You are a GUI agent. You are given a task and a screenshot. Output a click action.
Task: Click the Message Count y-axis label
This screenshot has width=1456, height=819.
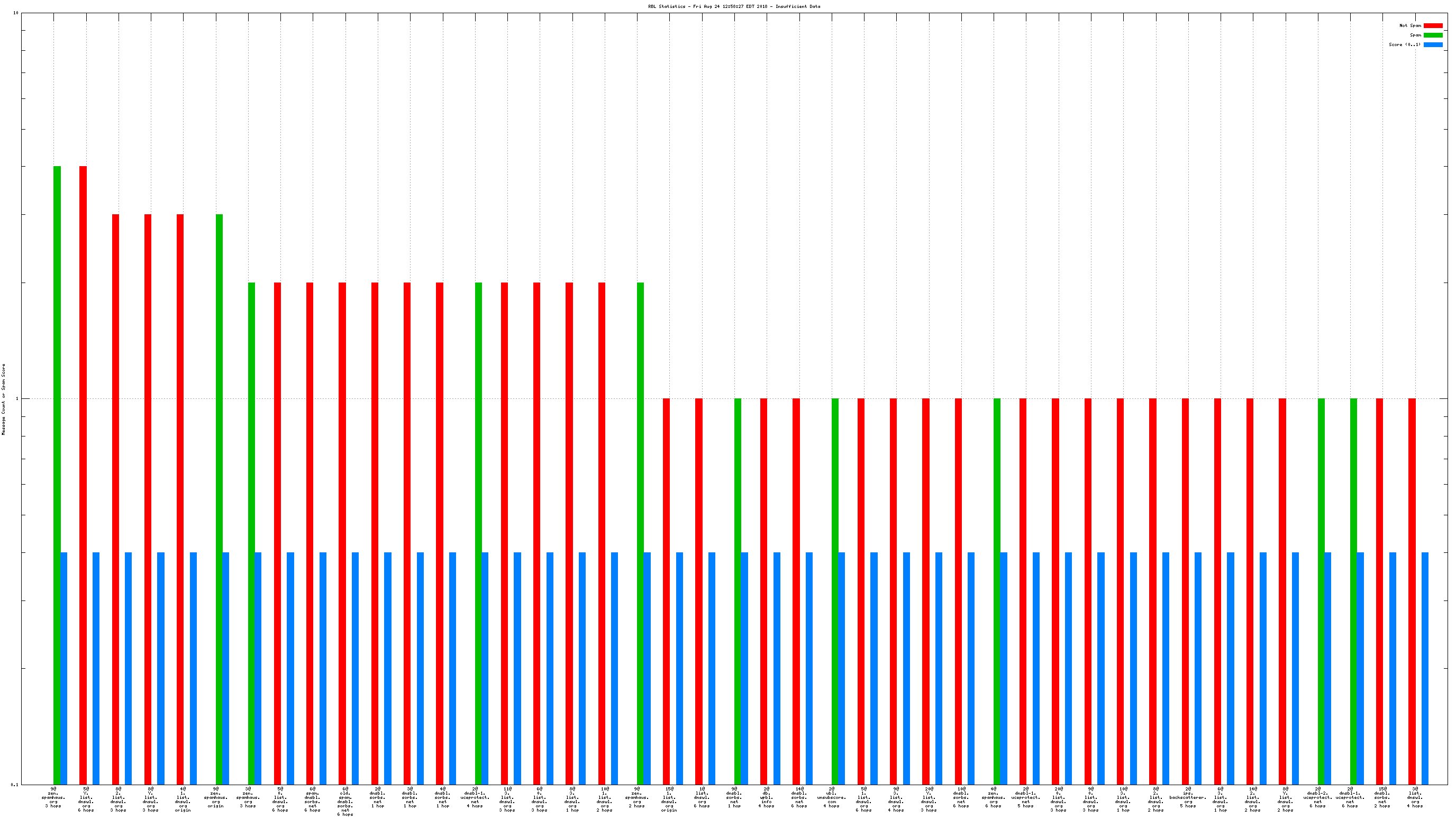click(x=3, y=399)
